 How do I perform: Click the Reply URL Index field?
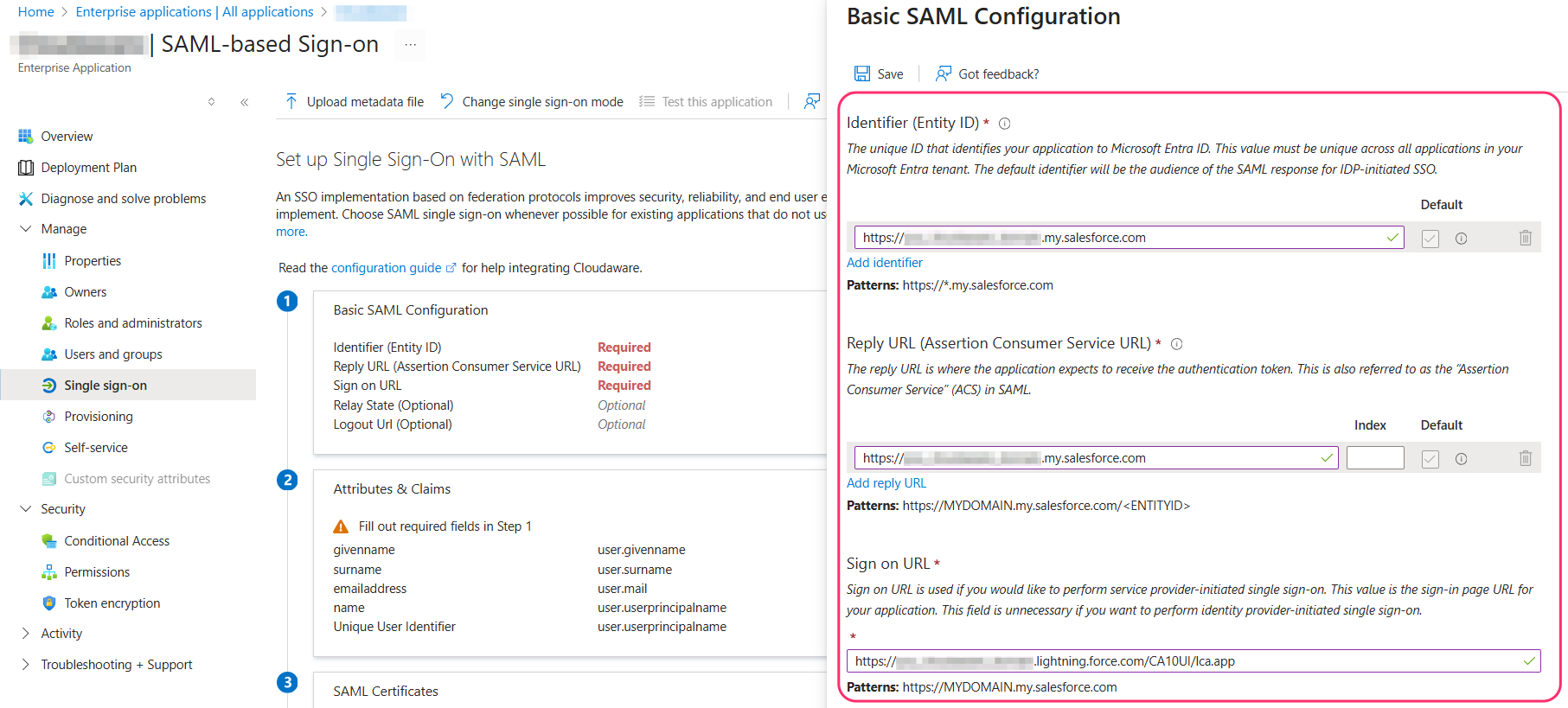[1374, 458]
